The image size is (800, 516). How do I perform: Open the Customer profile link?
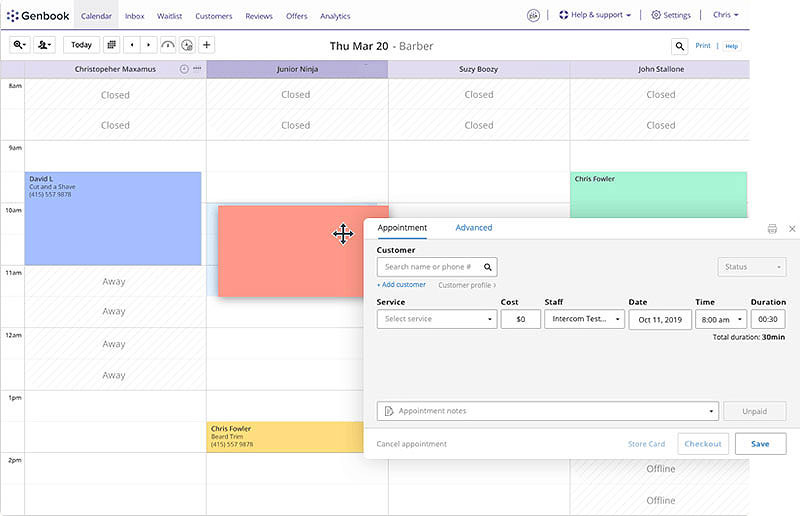point(467,285)
